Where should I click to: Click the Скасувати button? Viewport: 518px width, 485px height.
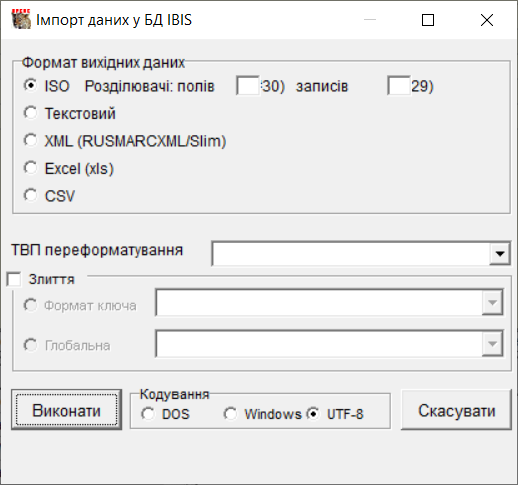(x=456, y=410)
